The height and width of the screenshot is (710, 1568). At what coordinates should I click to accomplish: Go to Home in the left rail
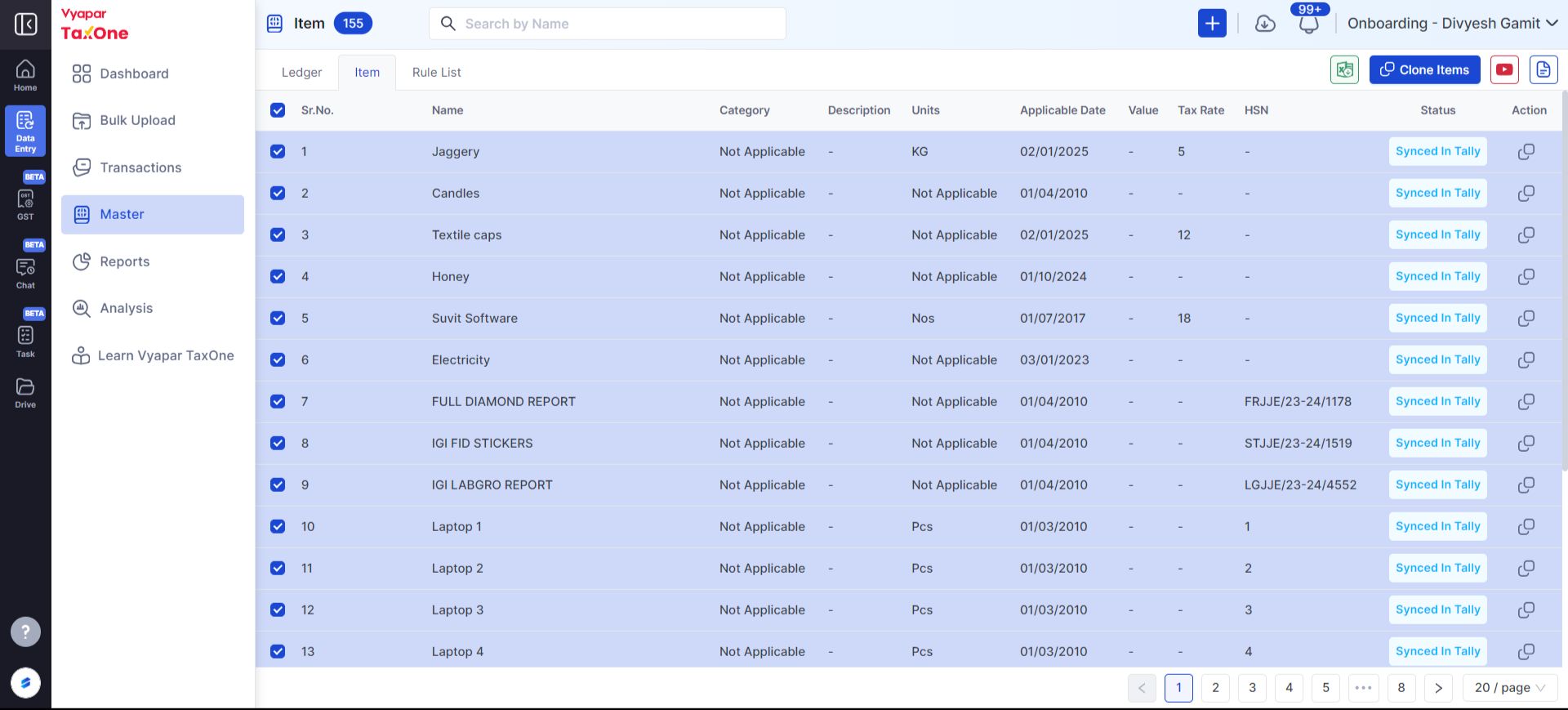(25, 75)
